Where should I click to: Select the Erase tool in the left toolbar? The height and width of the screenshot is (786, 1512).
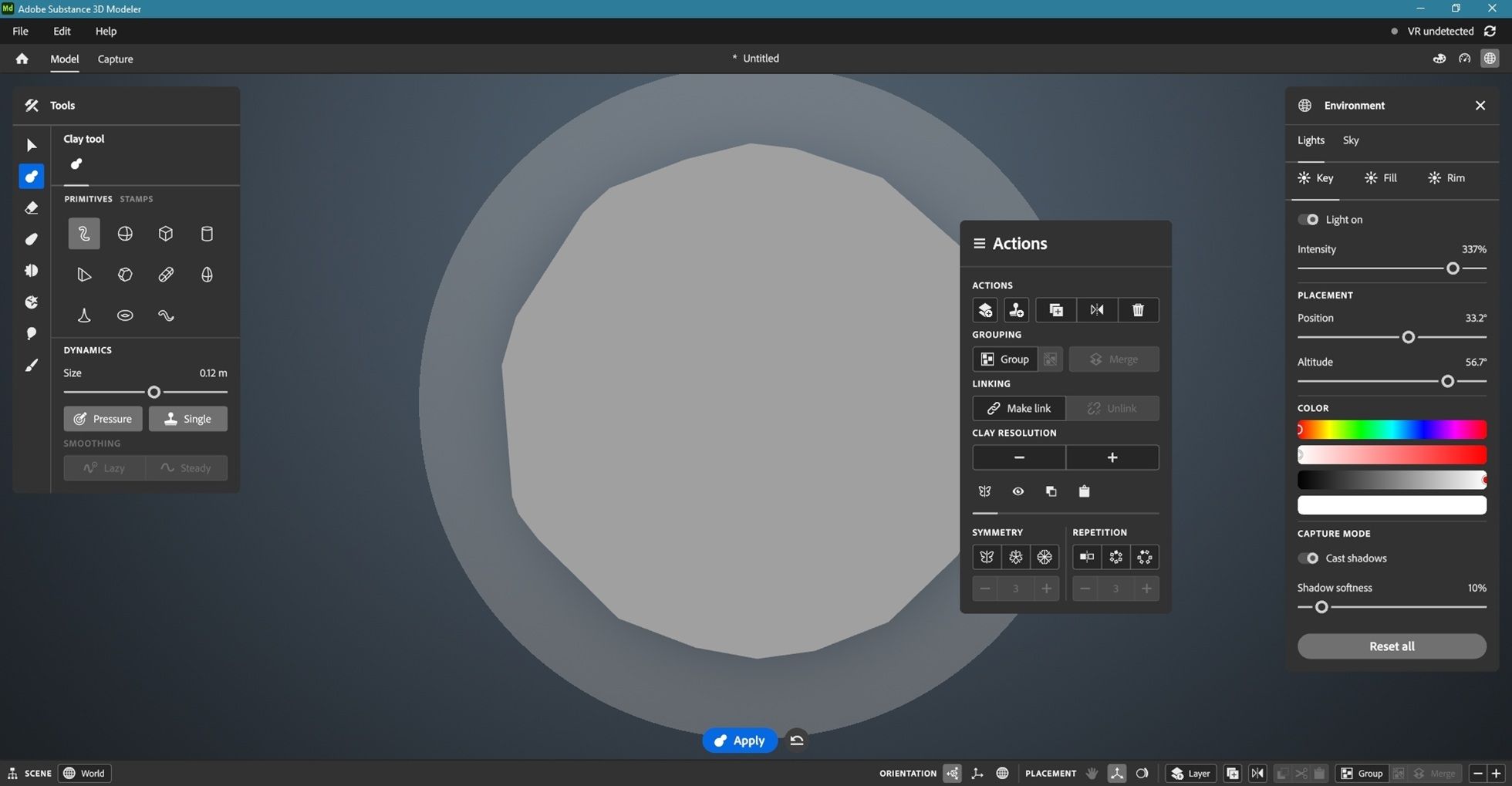tap(32, 208)
